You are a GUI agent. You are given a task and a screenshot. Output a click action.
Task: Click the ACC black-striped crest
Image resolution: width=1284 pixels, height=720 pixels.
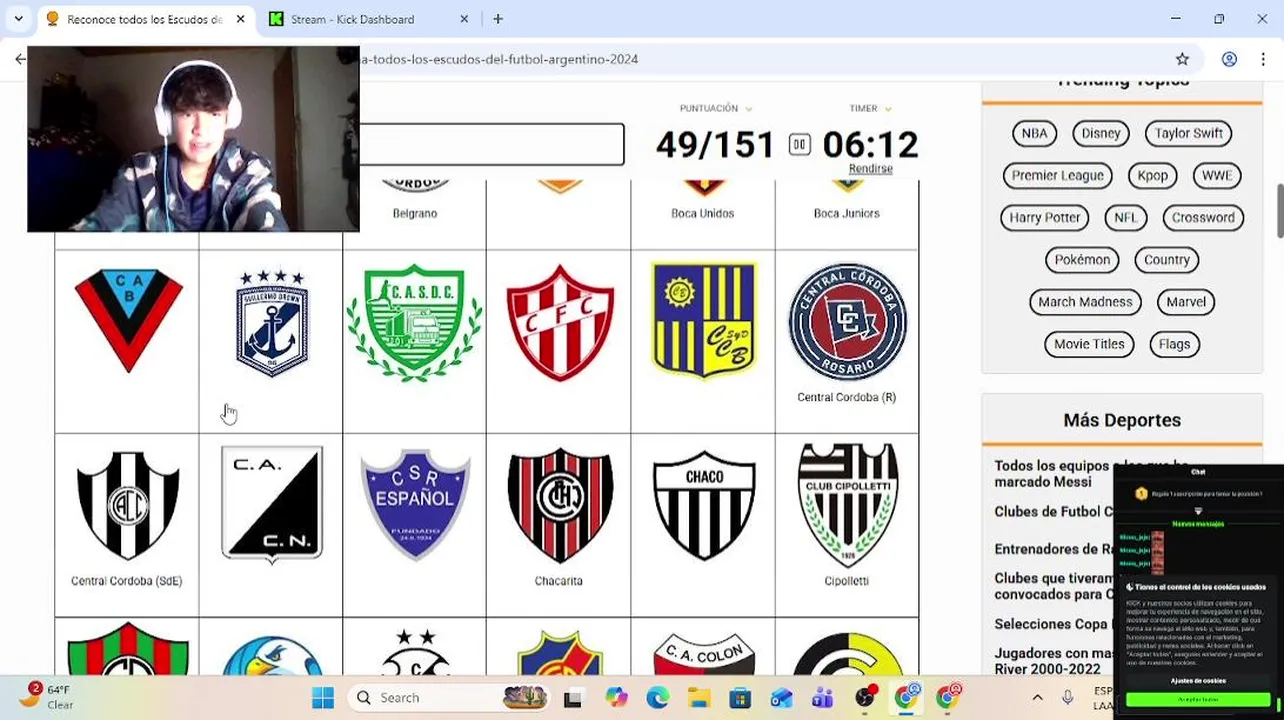[x=128, y=505]
